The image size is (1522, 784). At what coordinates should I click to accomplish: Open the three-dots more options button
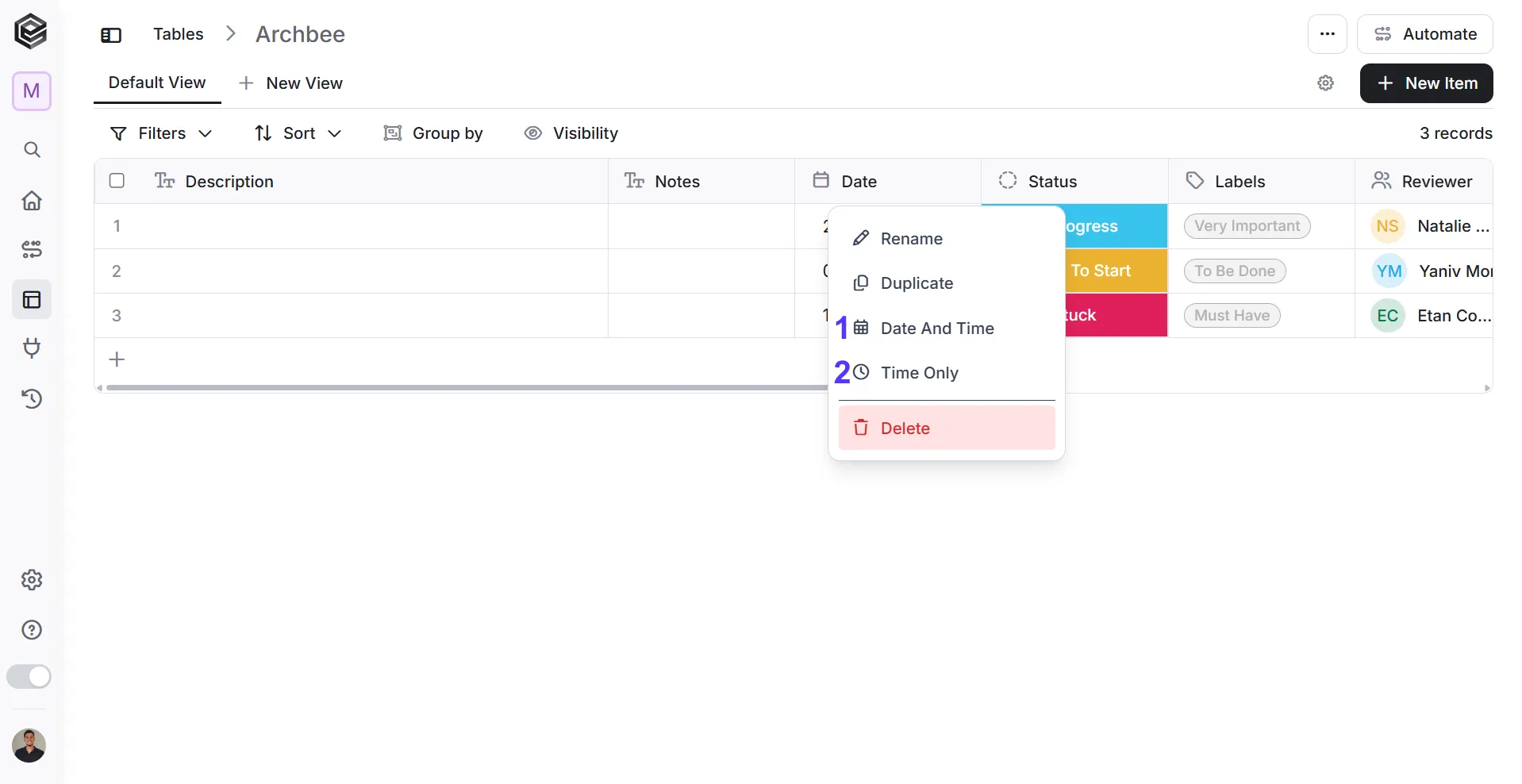[1327, 34]
